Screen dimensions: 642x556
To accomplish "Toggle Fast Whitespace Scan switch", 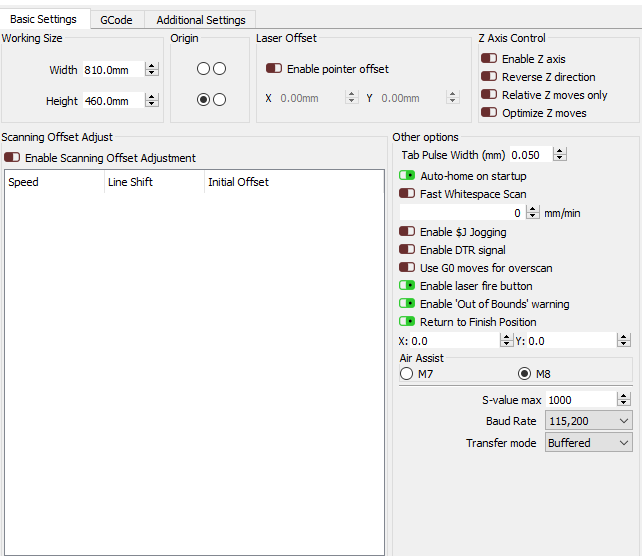I will pos(407,194).
